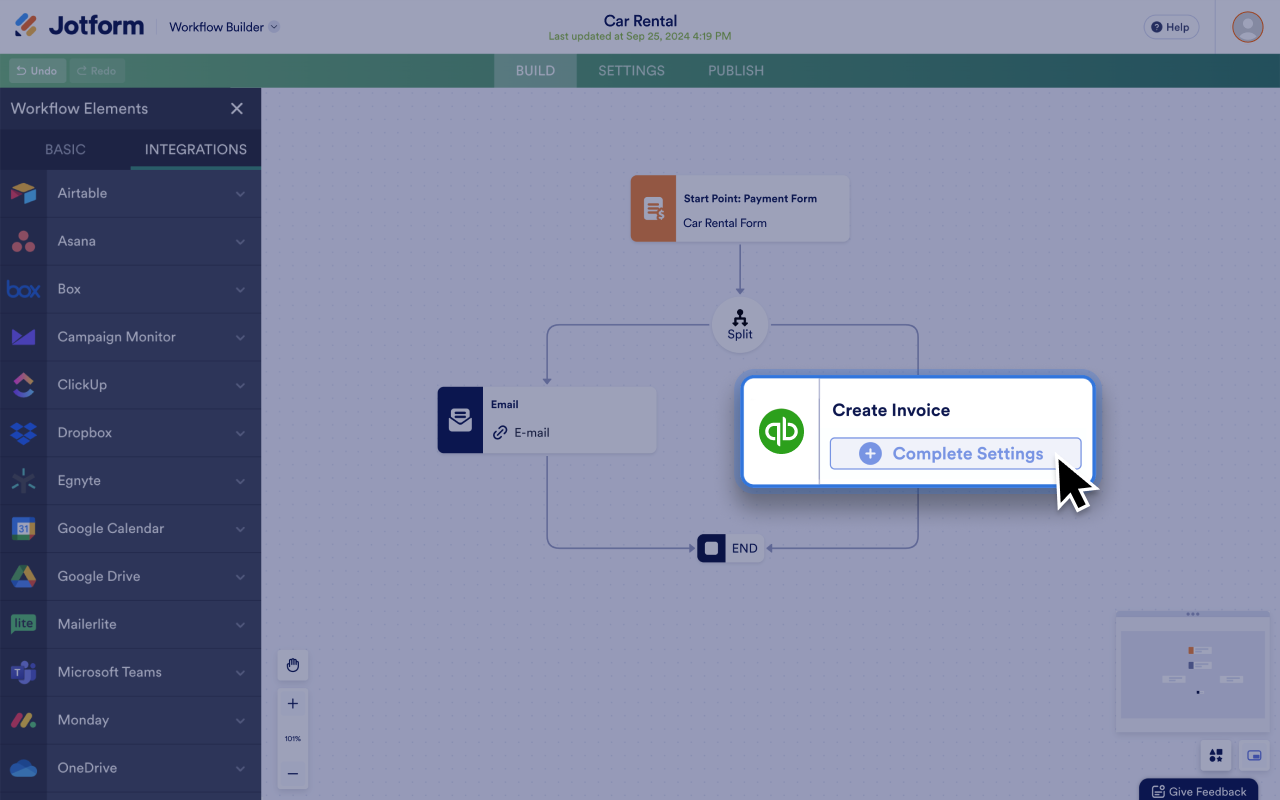Screen dimensions: 1280x800
Task: Open the Help button
Action: [x=1171, y=27]
